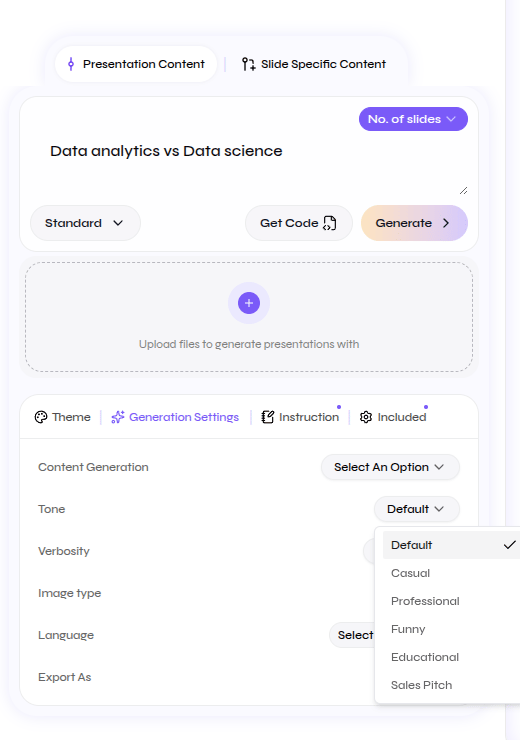
Task: Click the Instruction notepad icon
Action: tap(268, 417)
